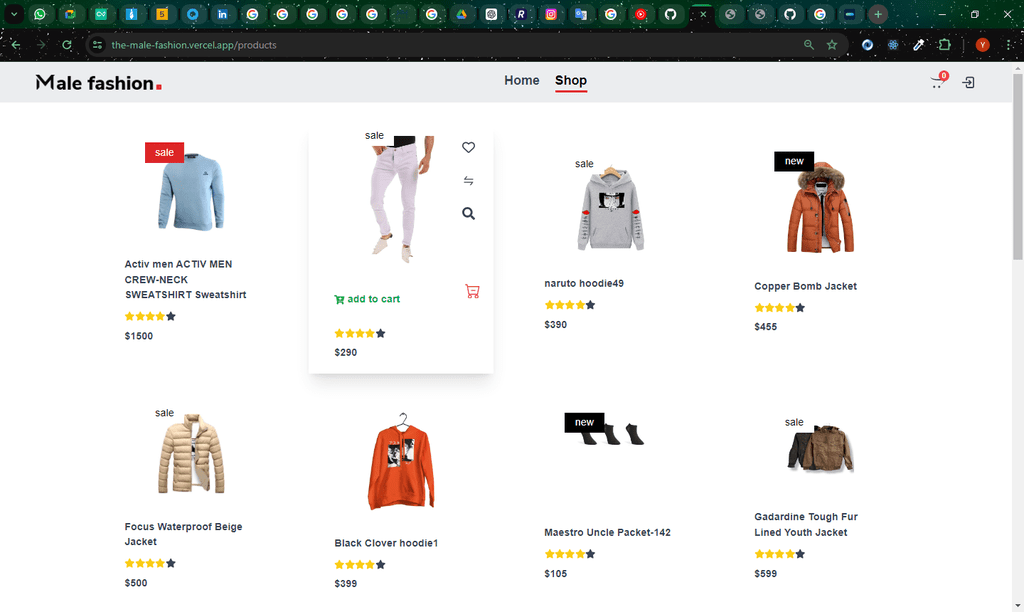The height and width of the screenshot is (612, 1024).
Task: Click the blue sweatshirt product image
Action: [191, 192]
